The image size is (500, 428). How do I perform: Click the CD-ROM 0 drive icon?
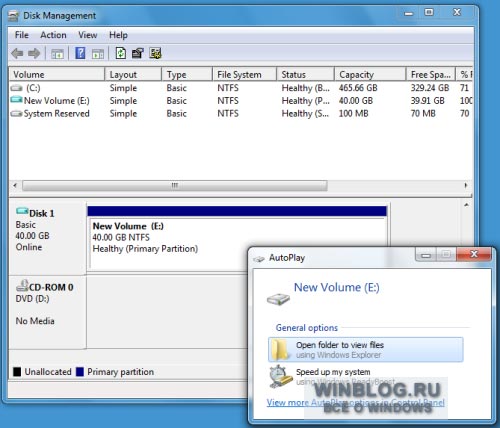(22, 285)
